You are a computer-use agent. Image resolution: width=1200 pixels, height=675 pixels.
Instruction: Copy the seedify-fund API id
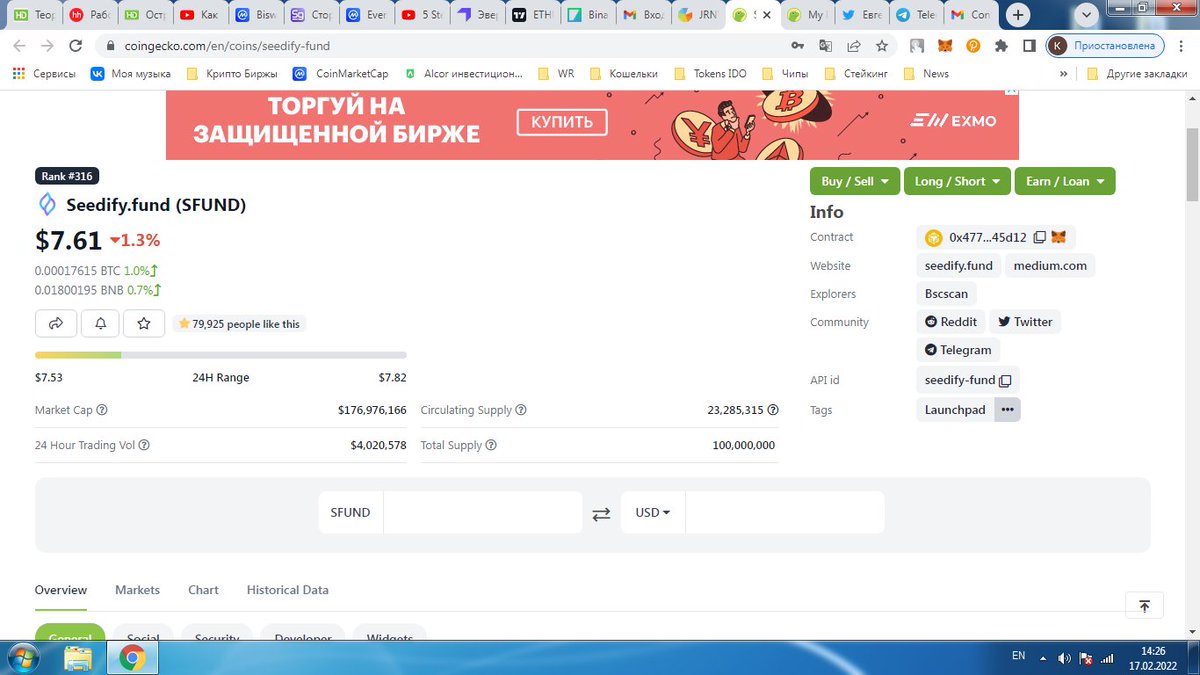[x=1006, y=380]
